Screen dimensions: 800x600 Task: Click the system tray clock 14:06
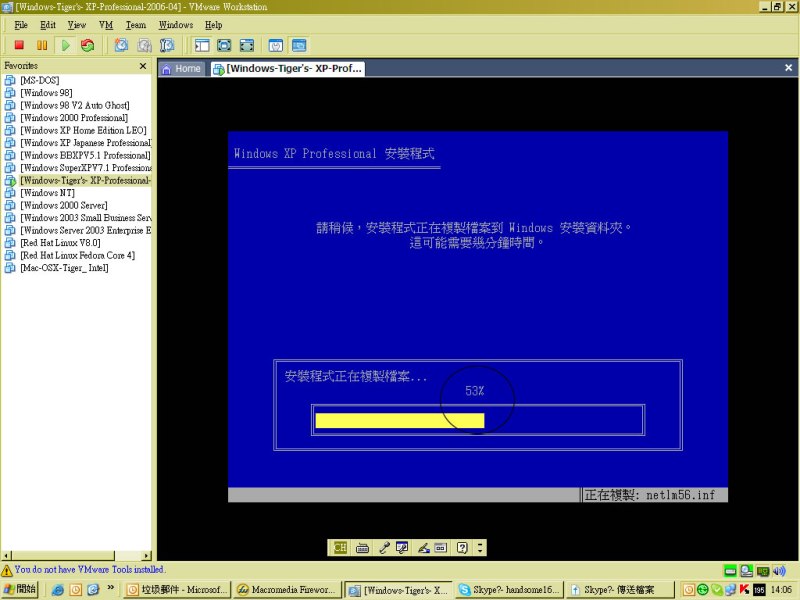[x=782, y=590]
